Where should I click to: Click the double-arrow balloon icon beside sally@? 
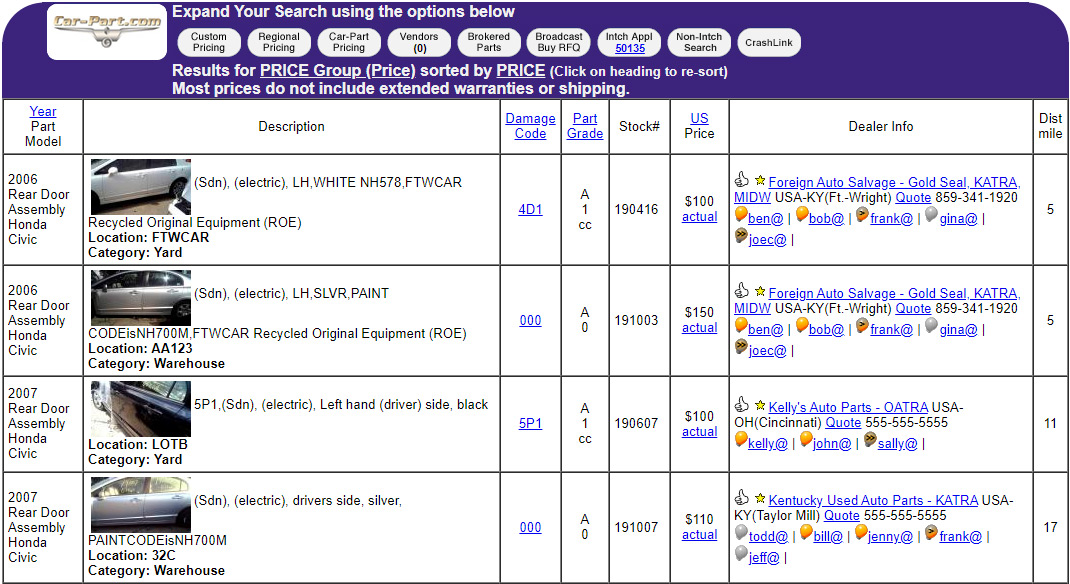tap(870, 440)
